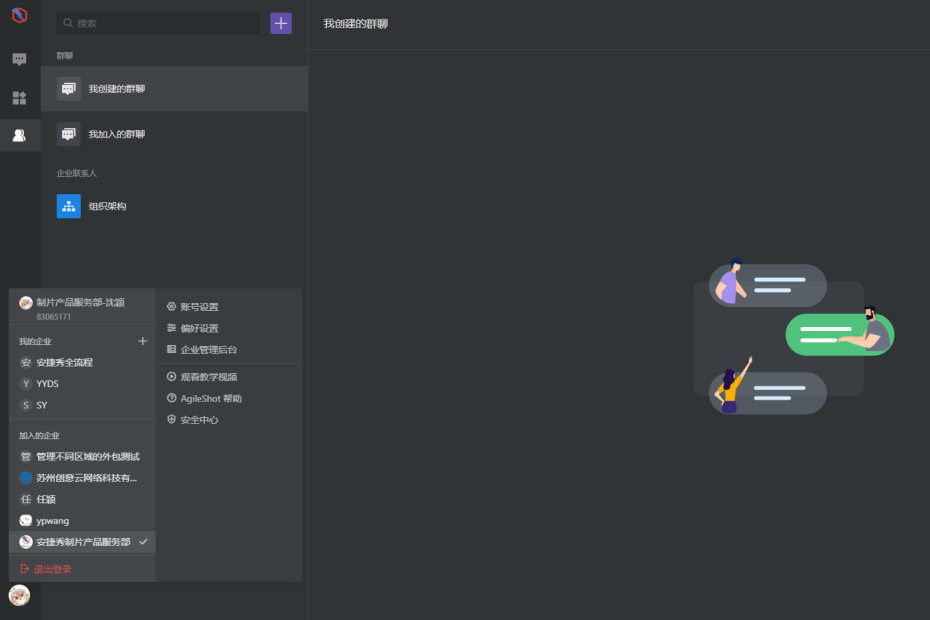Open the apps grid sidebar icon

[x=19, y=98]
